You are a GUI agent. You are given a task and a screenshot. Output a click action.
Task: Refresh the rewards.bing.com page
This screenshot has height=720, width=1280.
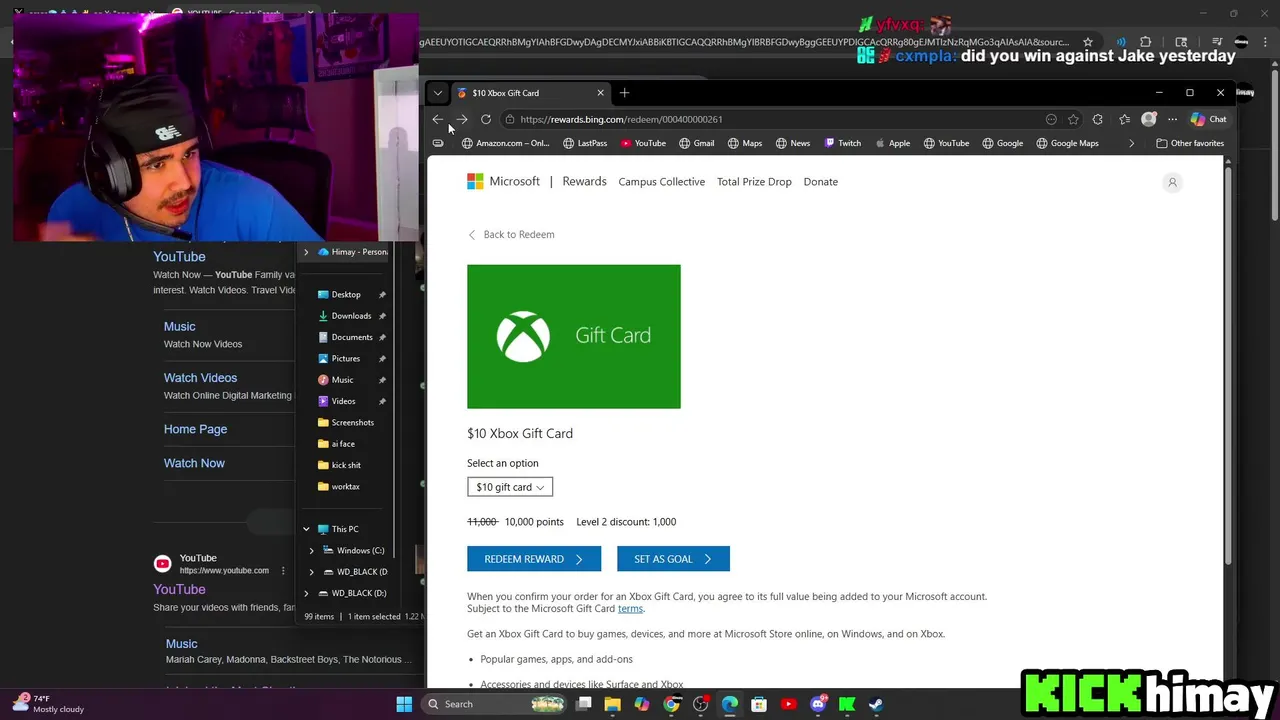click(486, 119)
